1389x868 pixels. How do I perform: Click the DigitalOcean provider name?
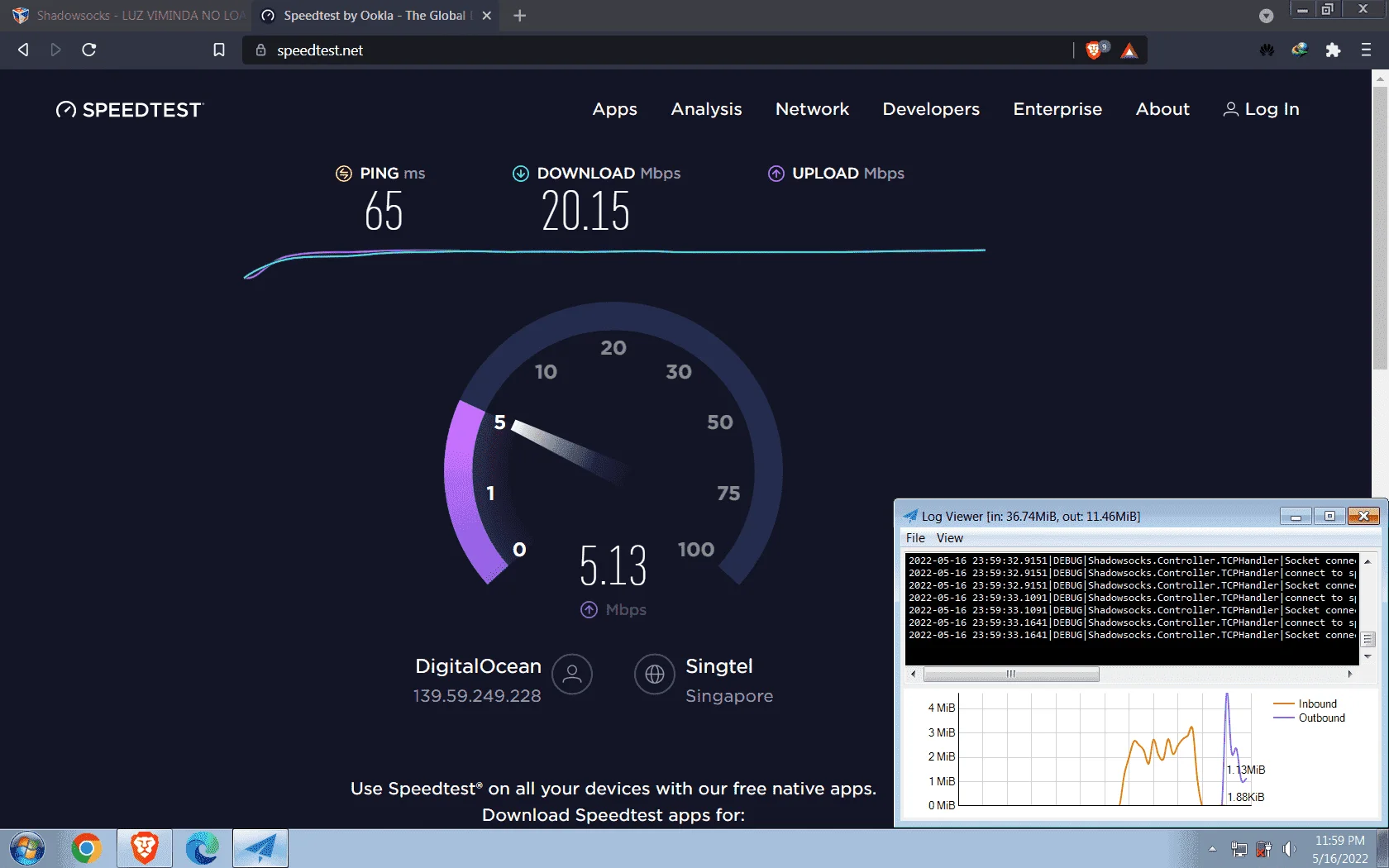pyautogui.click(x=478, y=666)
